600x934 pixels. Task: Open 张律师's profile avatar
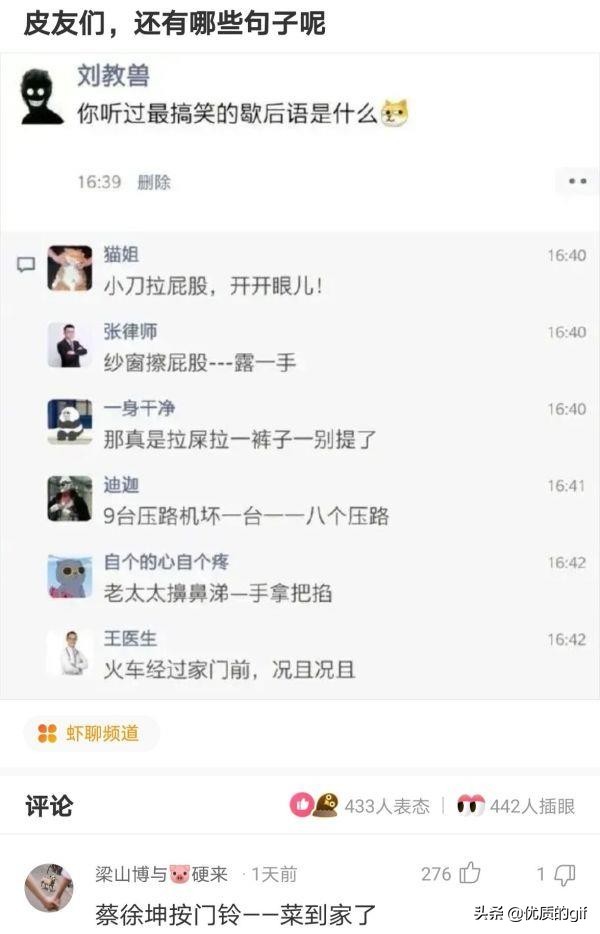(70, 345)
